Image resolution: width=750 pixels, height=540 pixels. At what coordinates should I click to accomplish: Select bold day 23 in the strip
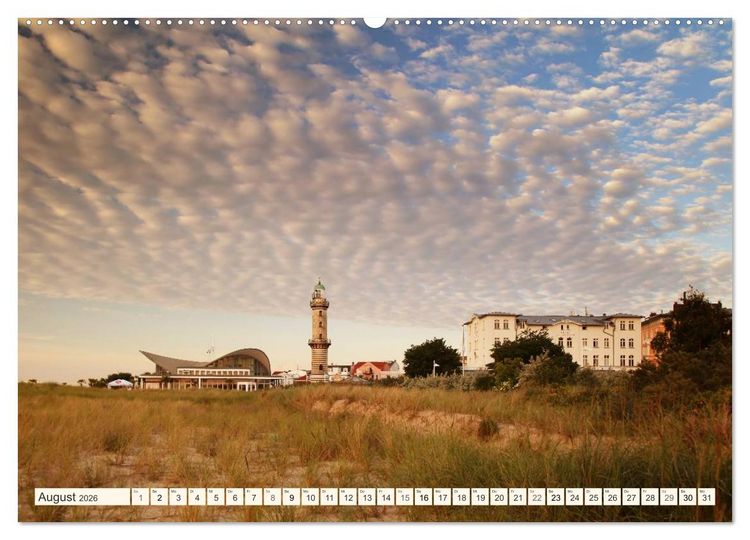pyautogui.click(x=556, y=496)
